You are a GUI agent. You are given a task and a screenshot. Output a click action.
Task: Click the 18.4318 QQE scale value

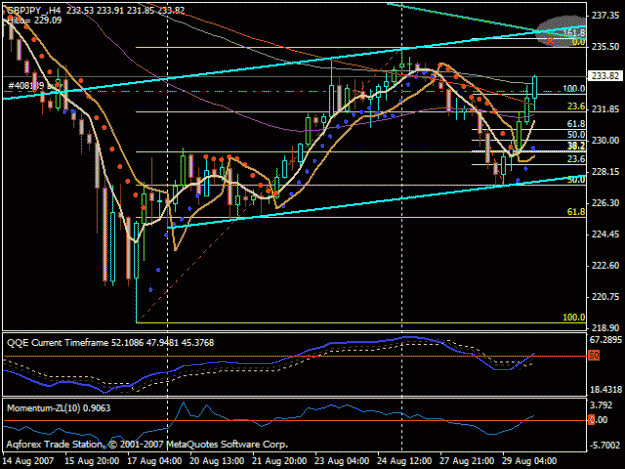pyautogui.click(x=605, y=390)
